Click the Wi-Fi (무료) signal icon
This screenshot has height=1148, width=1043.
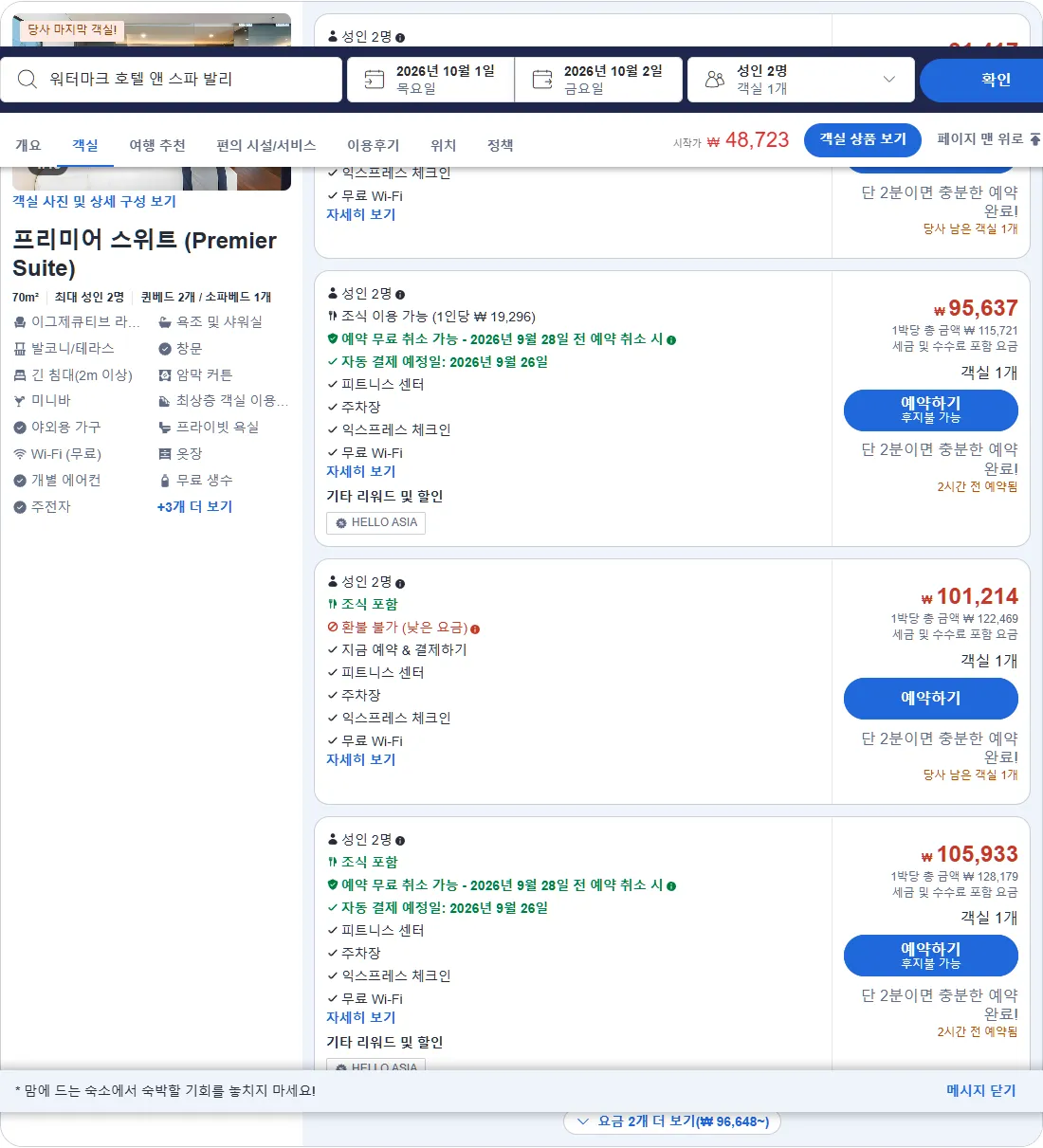[x=20, y=454]
